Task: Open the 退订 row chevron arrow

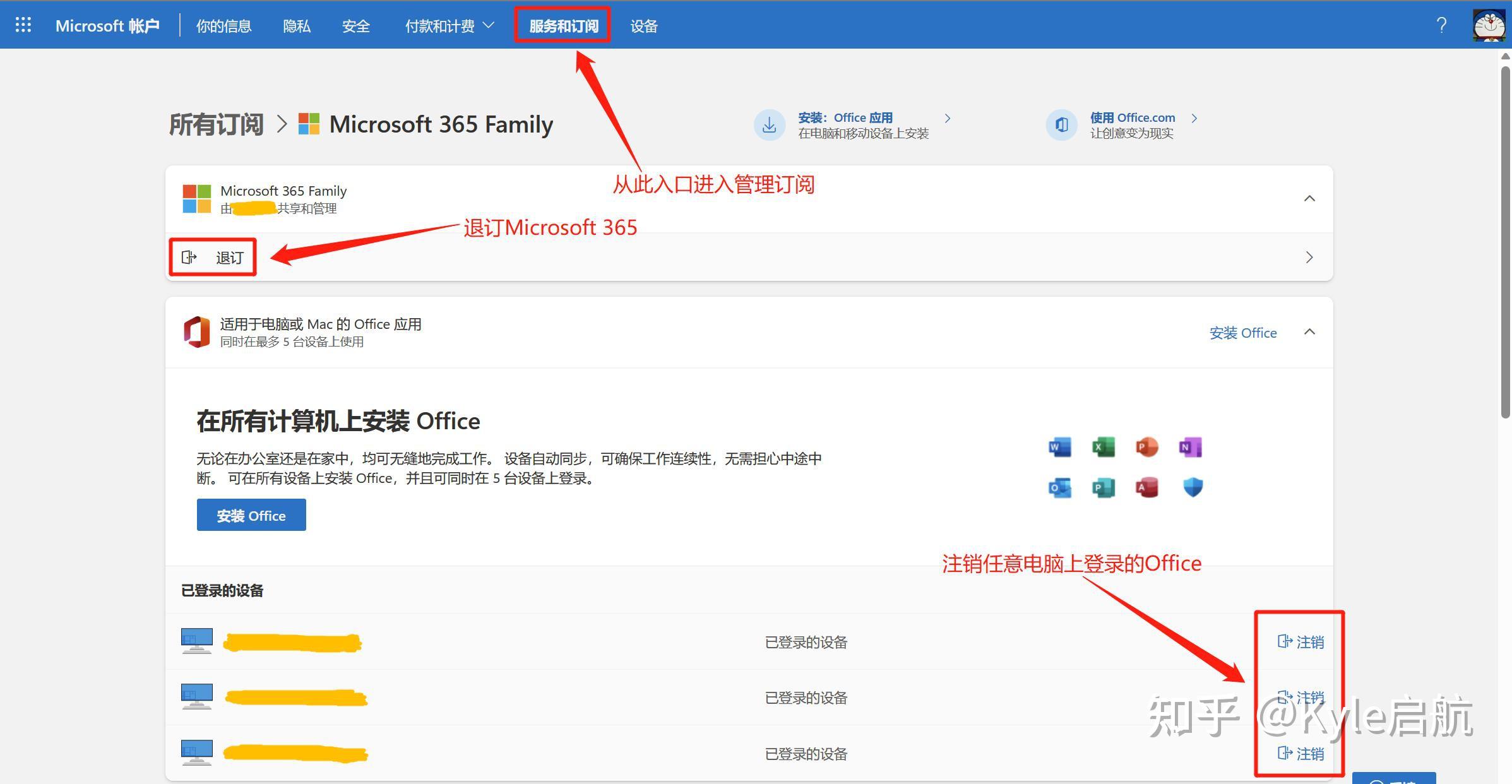Action: pos(1309,257)
